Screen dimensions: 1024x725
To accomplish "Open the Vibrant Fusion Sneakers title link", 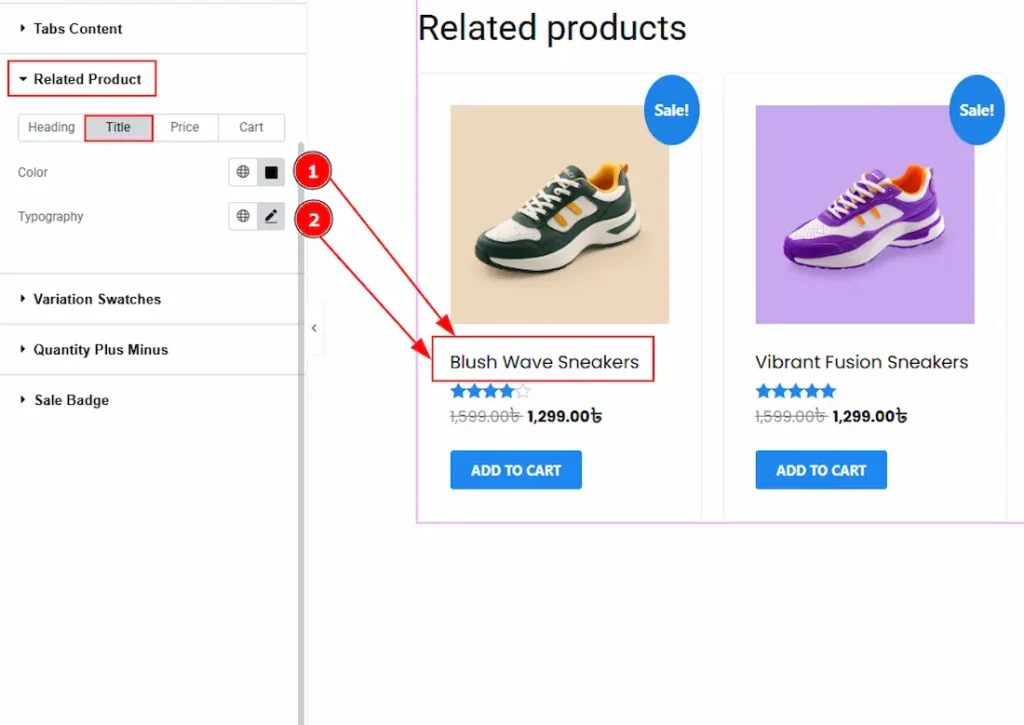I will coord(861,362).
